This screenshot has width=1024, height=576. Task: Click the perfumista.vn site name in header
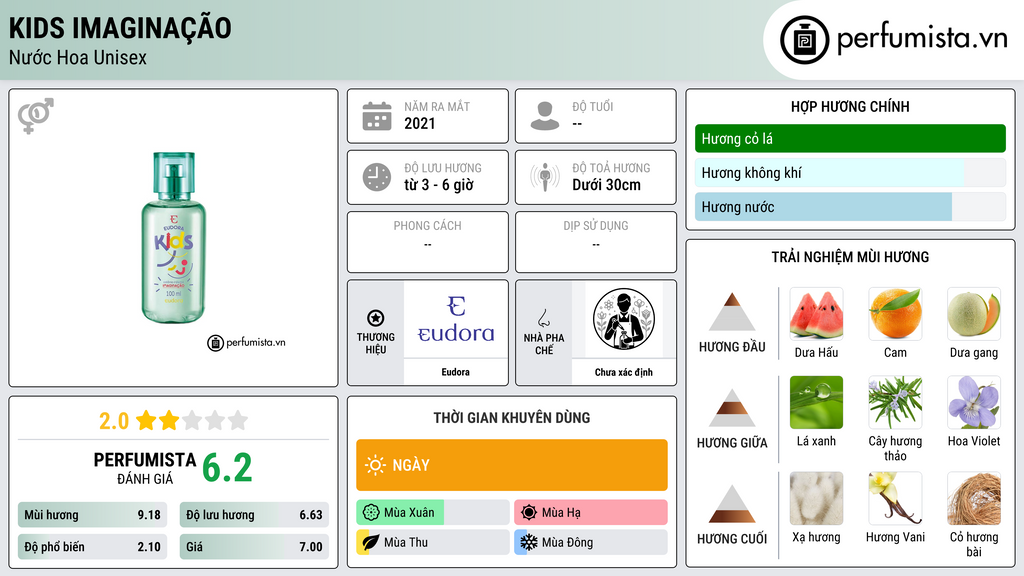tap(922, 39)
